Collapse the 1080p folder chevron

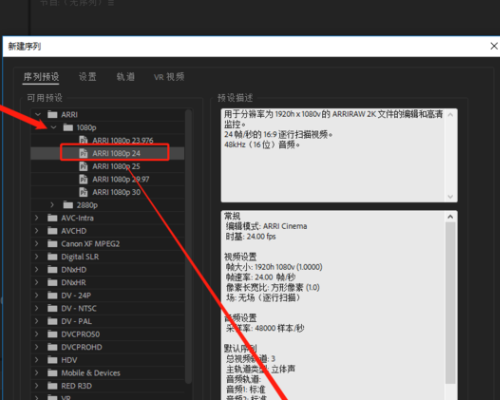coord(53,127)
